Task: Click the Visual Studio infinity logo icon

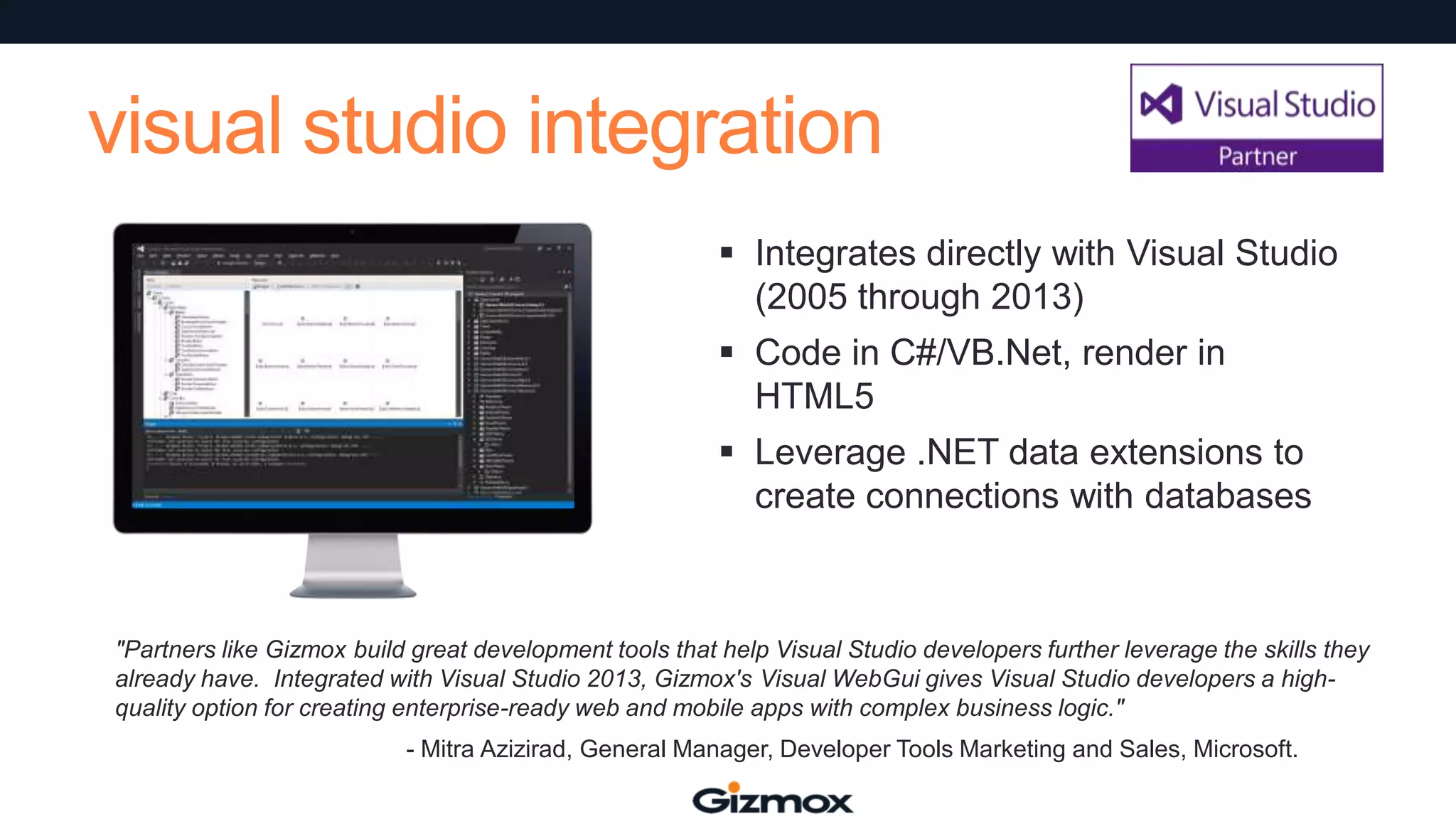Action: 1161,105
